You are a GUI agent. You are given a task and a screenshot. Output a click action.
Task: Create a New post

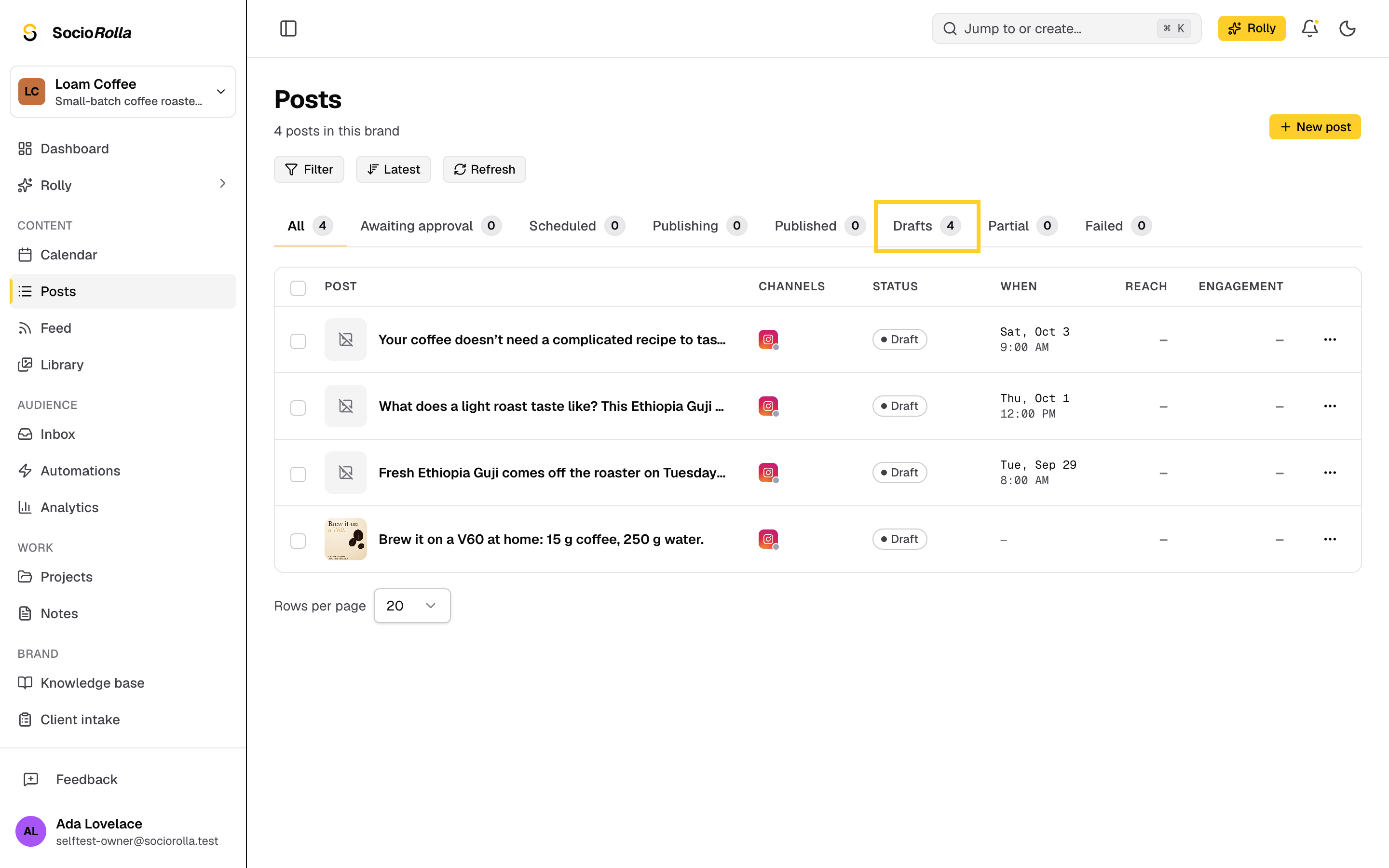[x=1314, y=127]
